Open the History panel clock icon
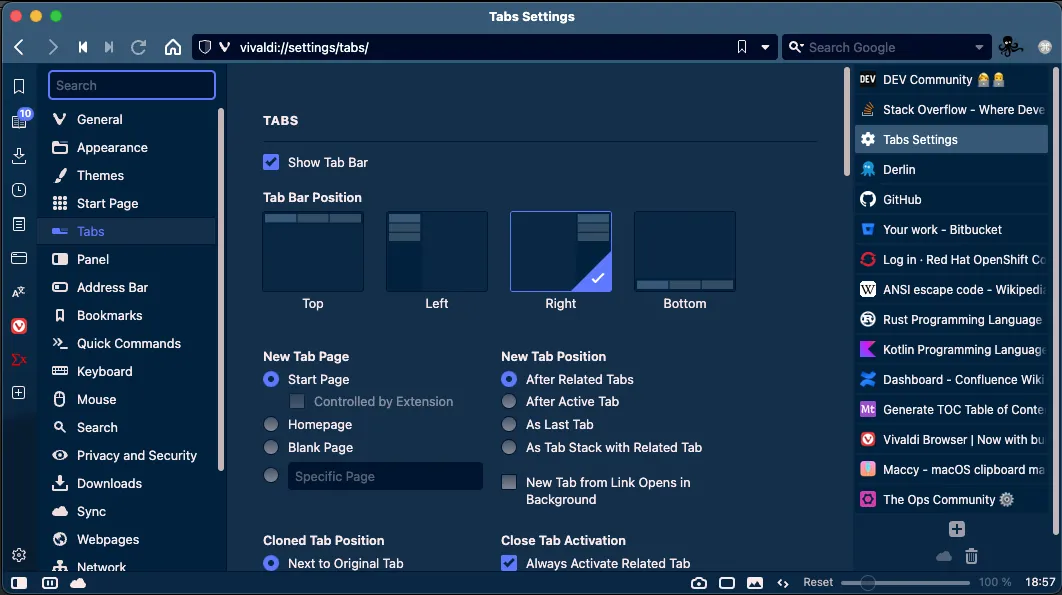The width and height of the screenshot is (1062, 595). coord(18,190)
